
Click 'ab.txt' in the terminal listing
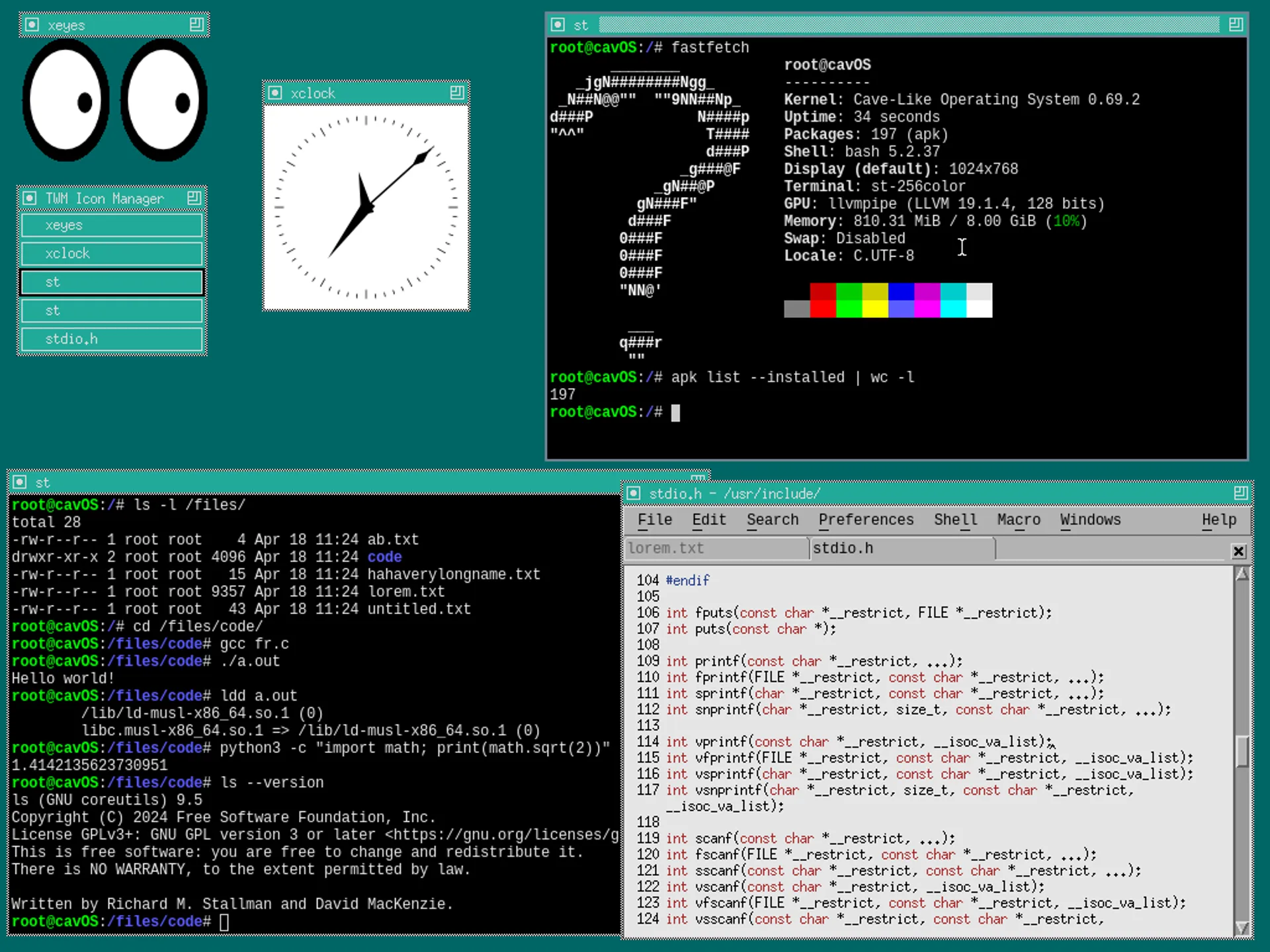[x=393, y=539]
